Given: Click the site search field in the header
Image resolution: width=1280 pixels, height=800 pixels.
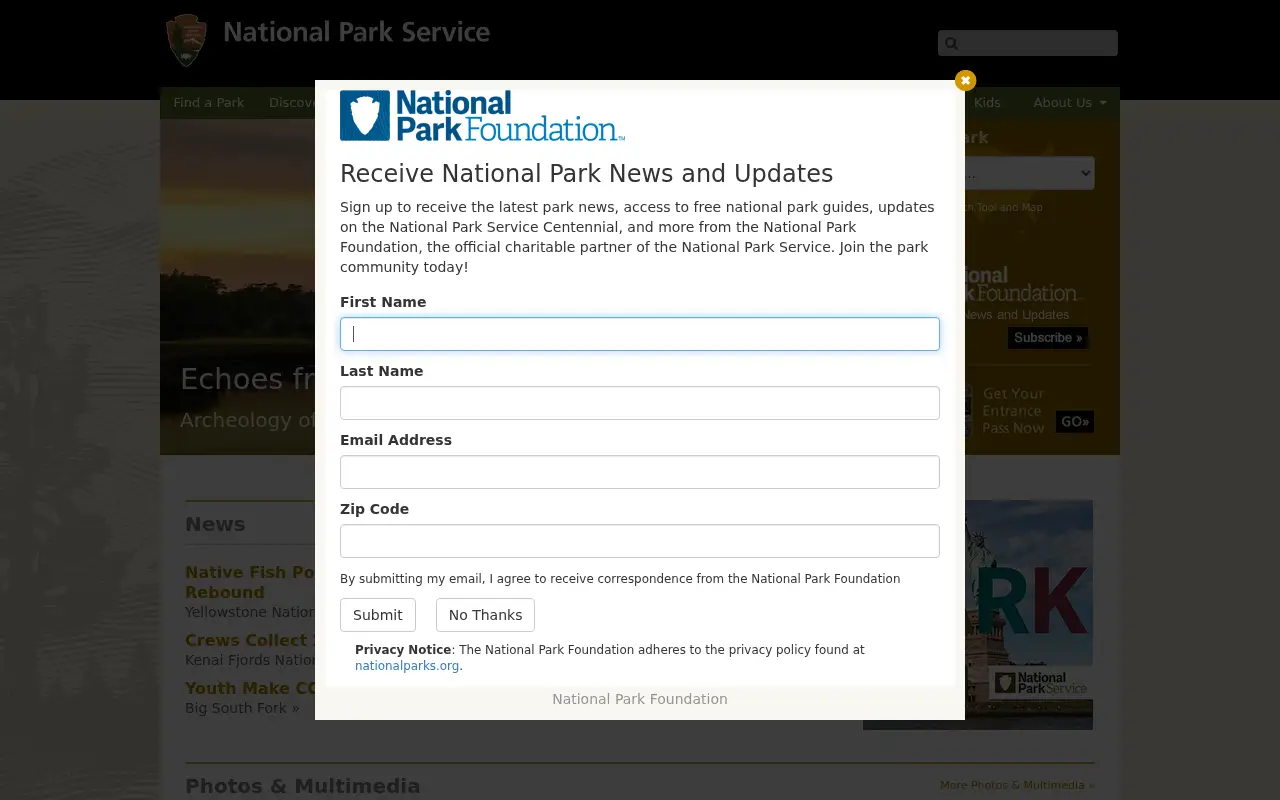Looking at the screenshot, I should point(1028,43).
